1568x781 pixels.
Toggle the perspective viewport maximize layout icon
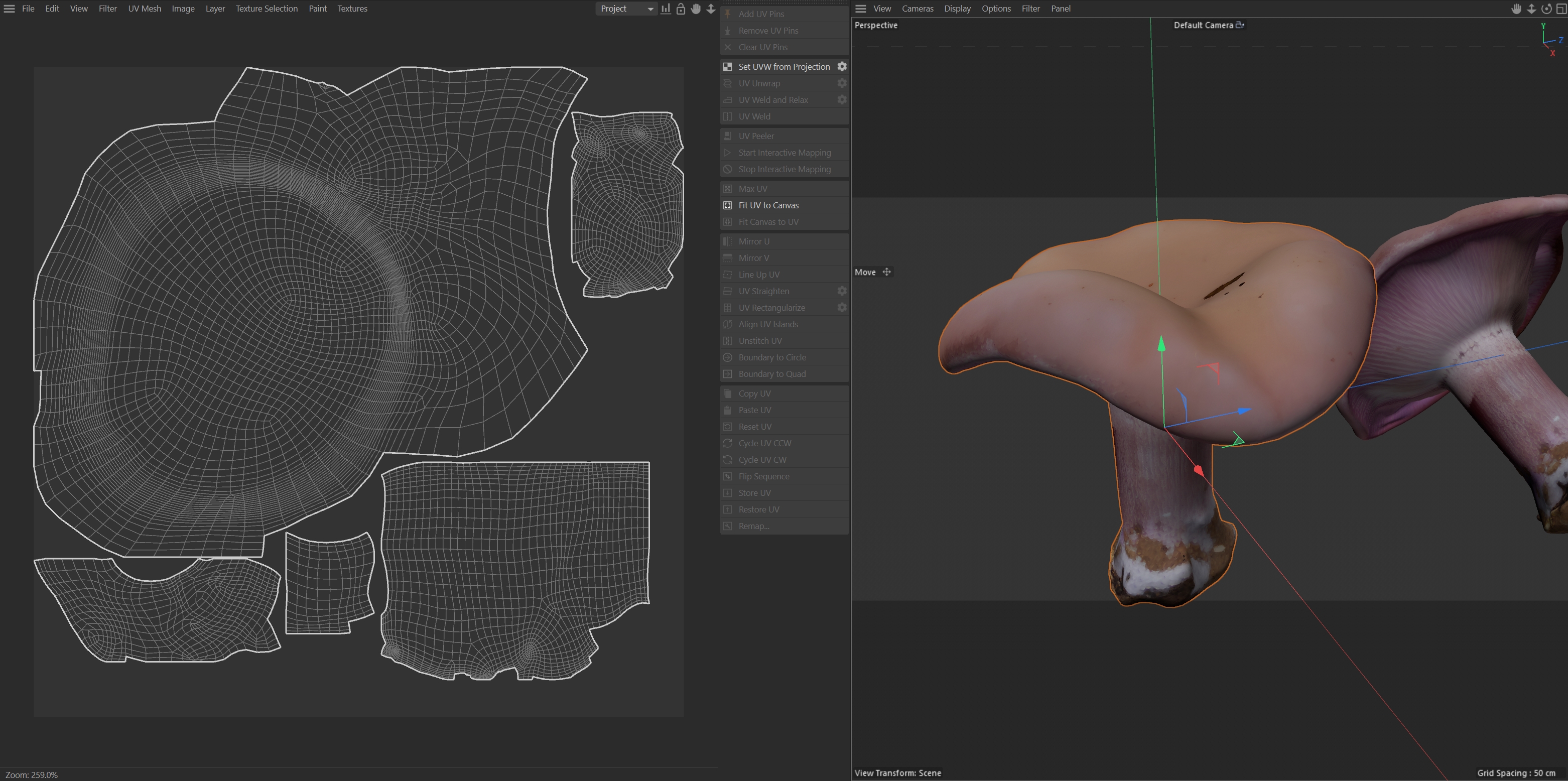click(x=1560, y=9)
